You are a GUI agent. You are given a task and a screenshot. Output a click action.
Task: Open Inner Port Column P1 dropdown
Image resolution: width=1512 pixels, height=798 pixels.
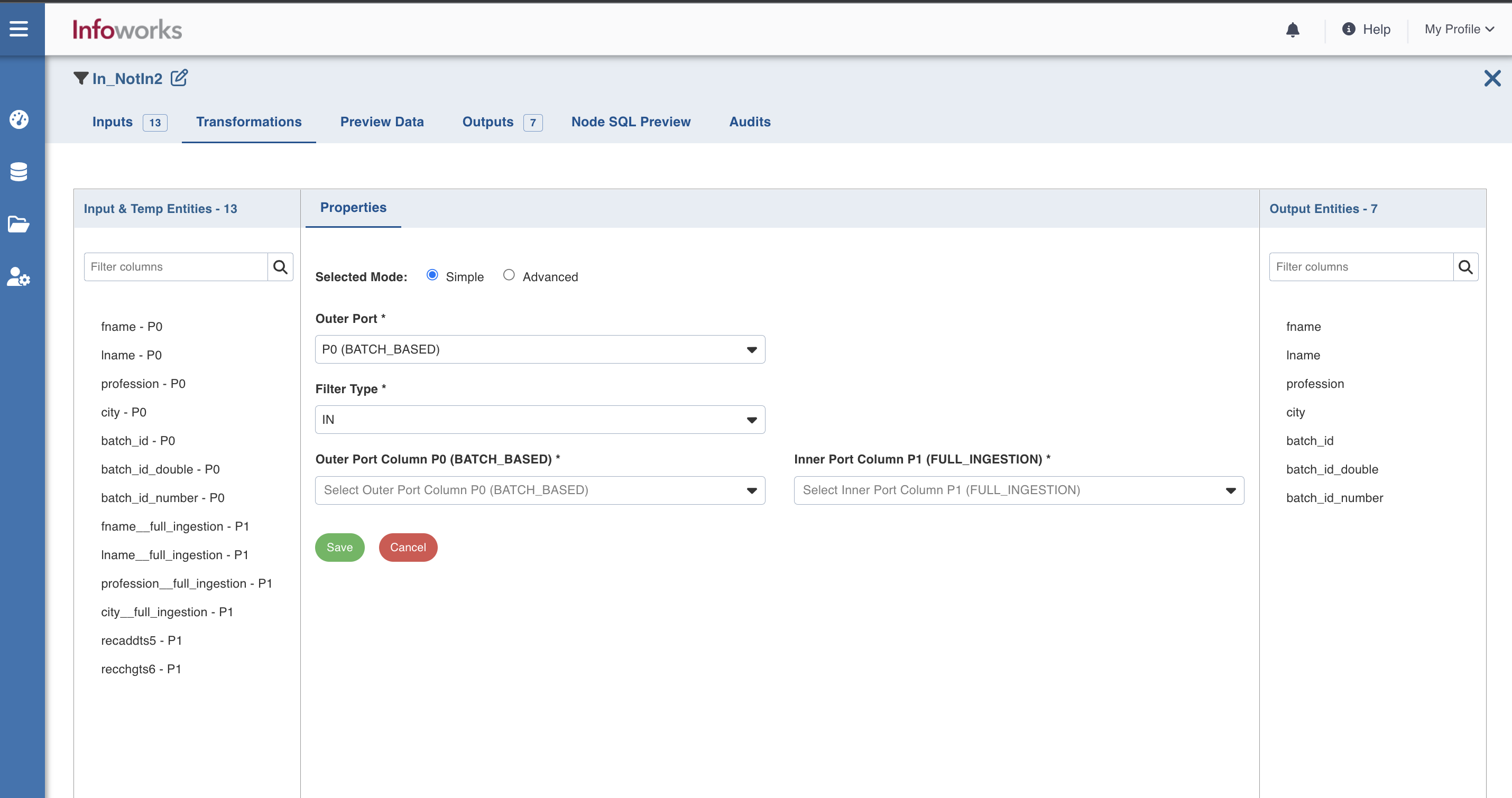tap(1019, 490)
